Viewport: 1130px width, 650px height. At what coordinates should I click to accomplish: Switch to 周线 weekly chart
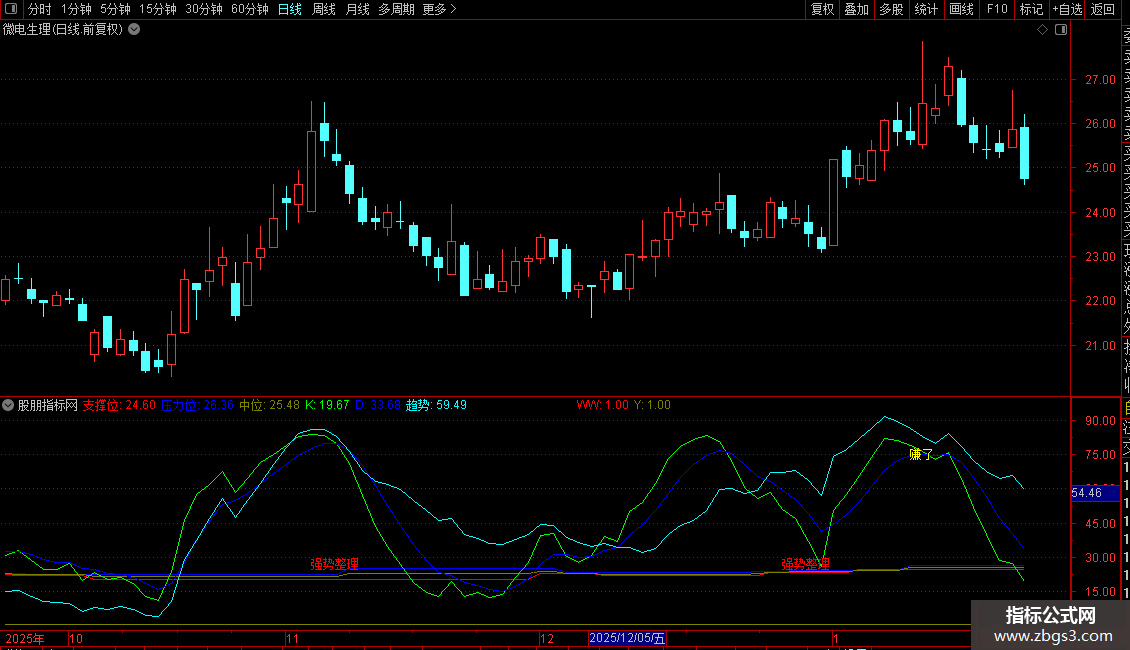pyautogui.click(x=324, y=9)
